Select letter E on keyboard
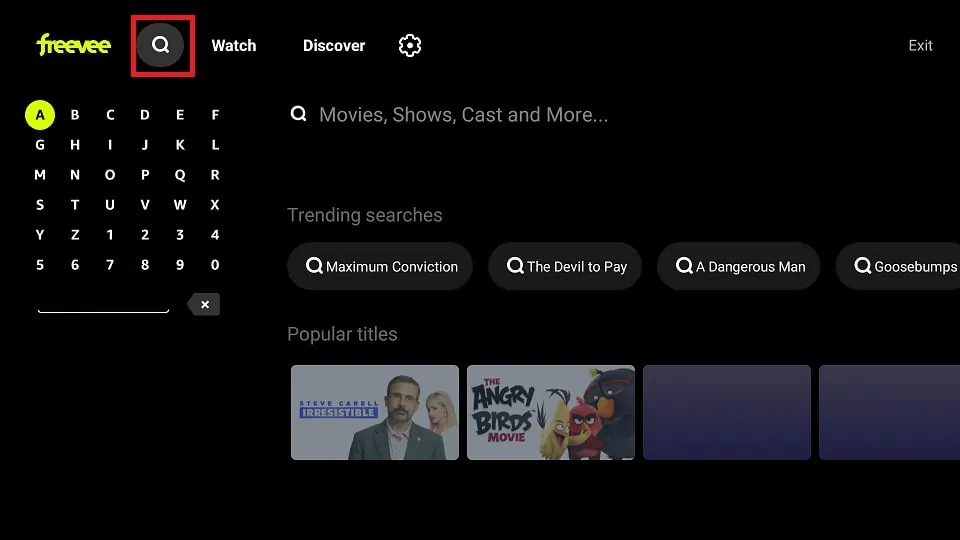Viewport: 960px width, 540px height. click(180, 114)
